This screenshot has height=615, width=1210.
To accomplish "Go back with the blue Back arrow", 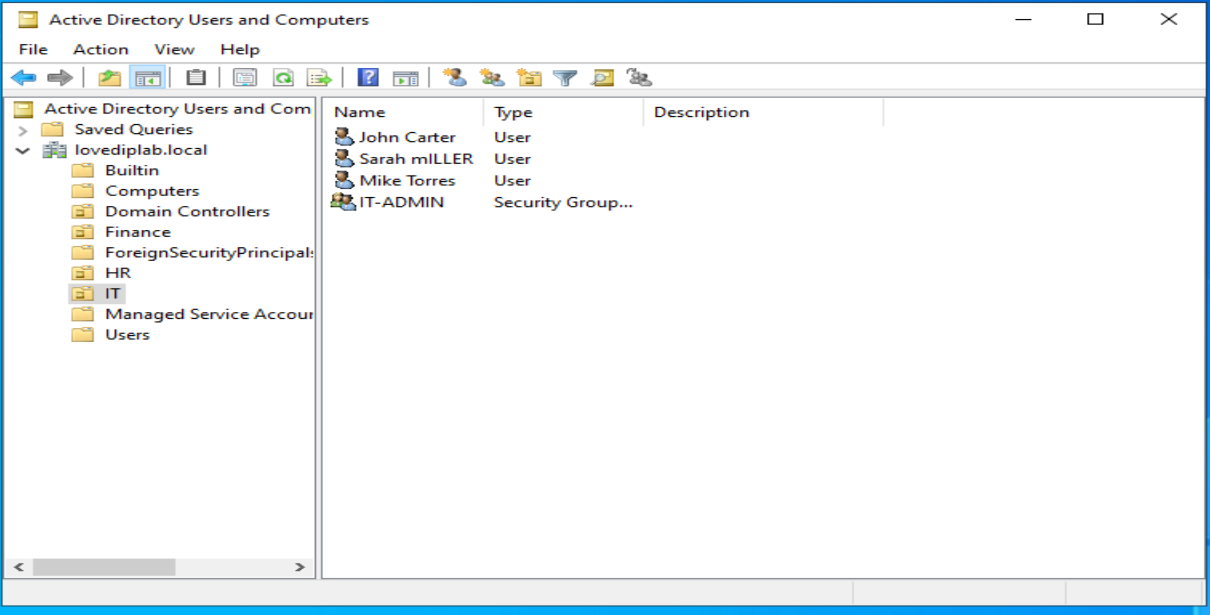I will 24,78.
